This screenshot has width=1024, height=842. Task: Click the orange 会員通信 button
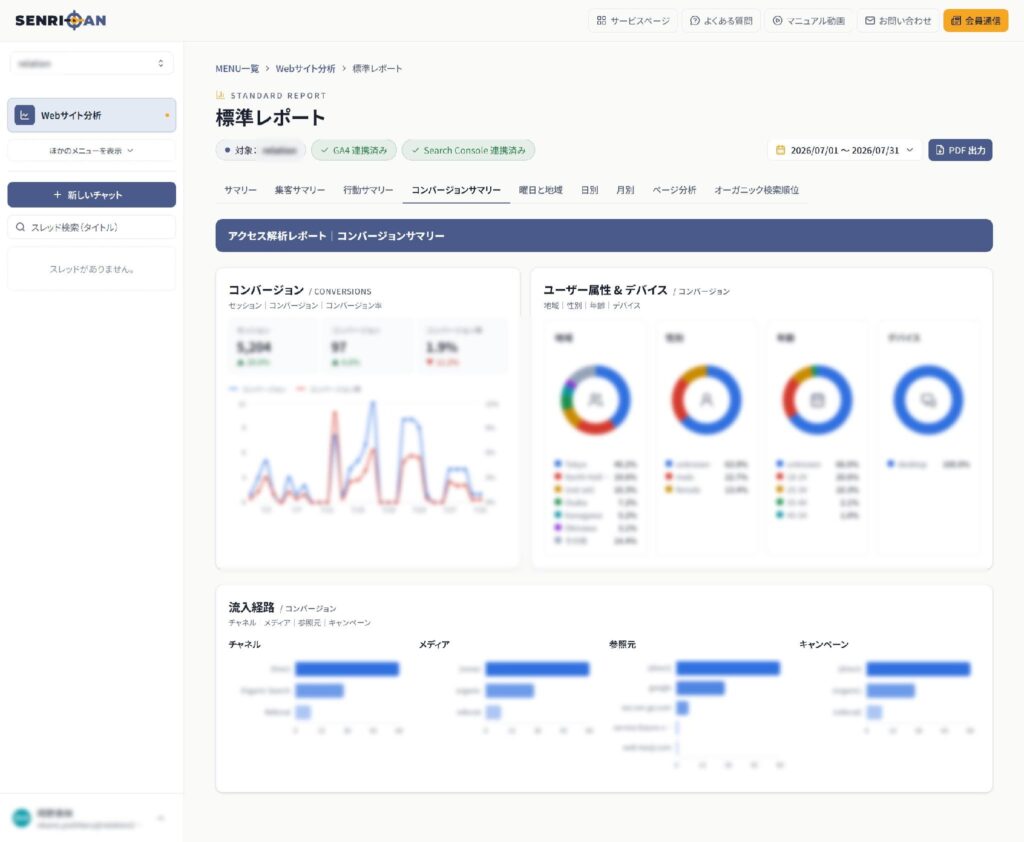pos(976,21)
